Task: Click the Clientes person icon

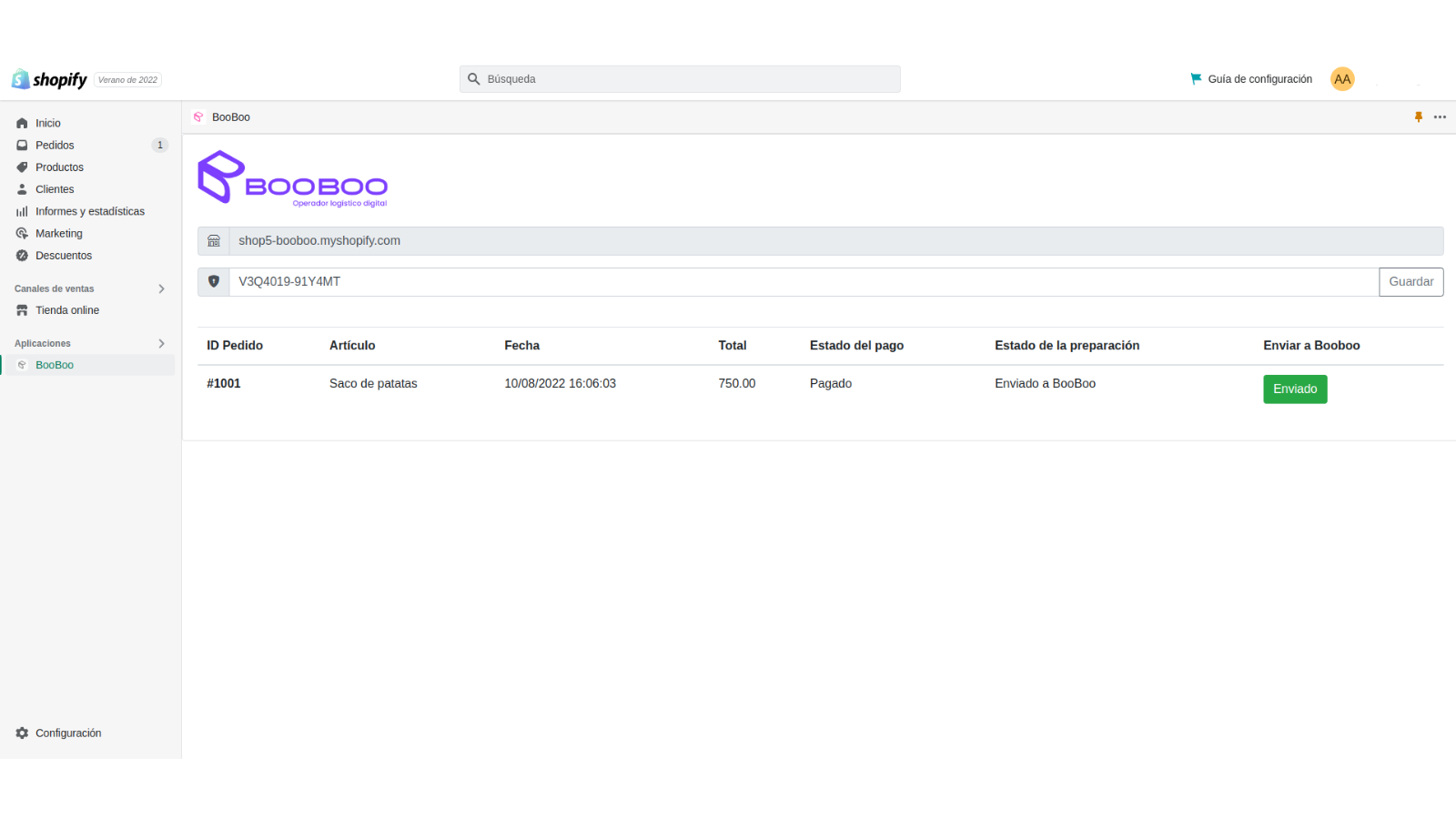Action: 22,189
